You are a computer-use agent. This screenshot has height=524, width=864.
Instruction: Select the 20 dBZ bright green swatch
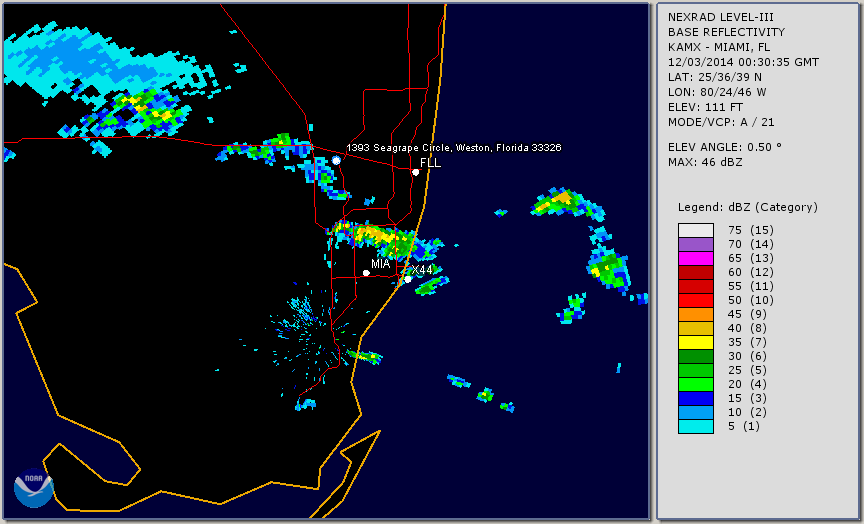(x=696, y=385)
